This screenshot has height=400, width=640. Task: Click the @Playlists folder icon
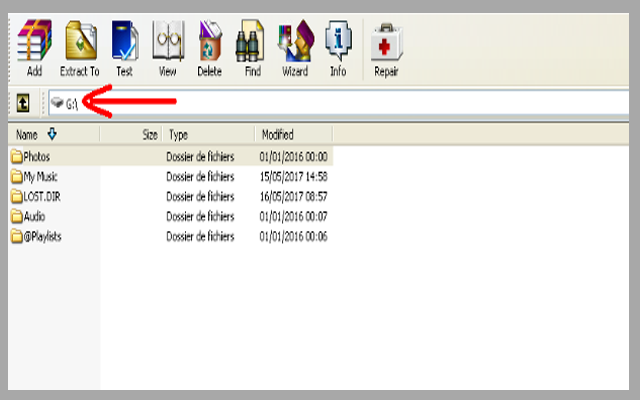click(x=17, y=236)
